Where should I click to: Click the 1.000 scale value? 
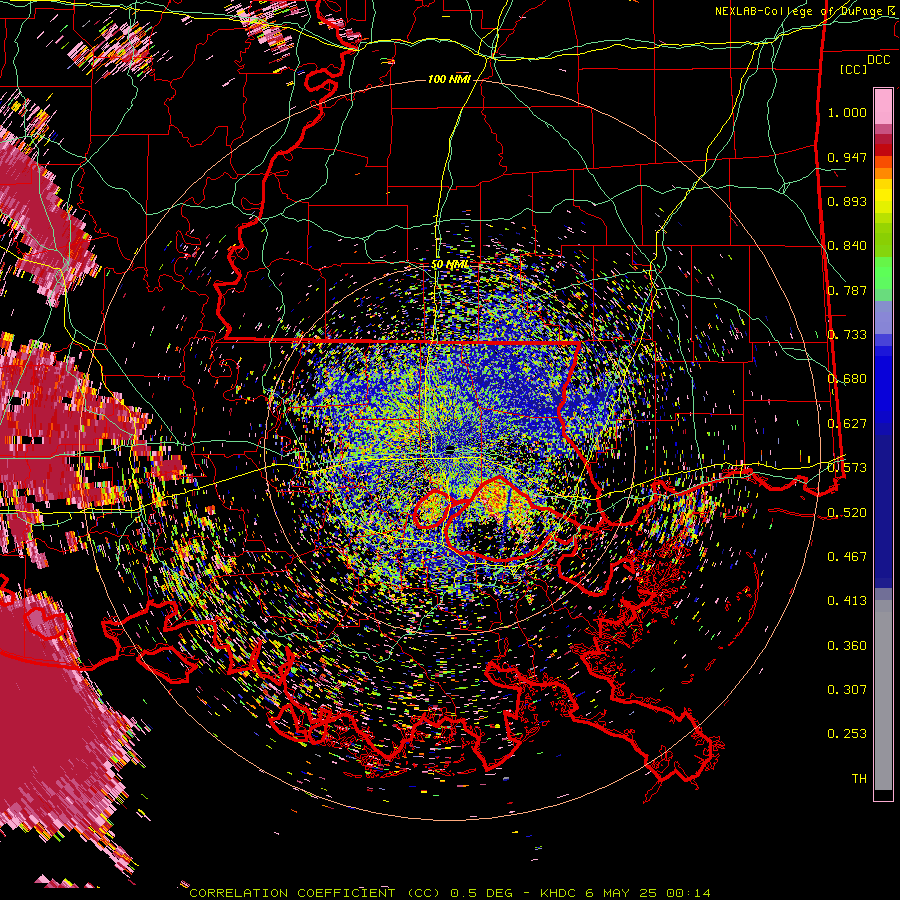[847, 112]
